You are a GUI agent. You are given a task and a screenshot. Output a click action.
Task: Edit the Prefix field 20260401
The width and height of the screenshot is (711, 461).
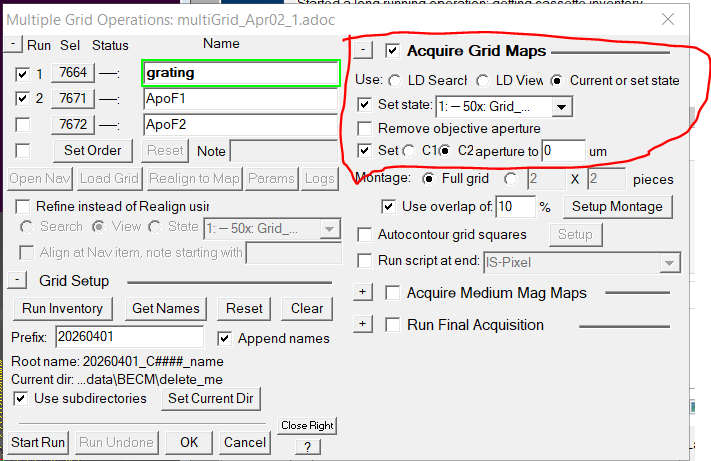(x=129, y=337)
